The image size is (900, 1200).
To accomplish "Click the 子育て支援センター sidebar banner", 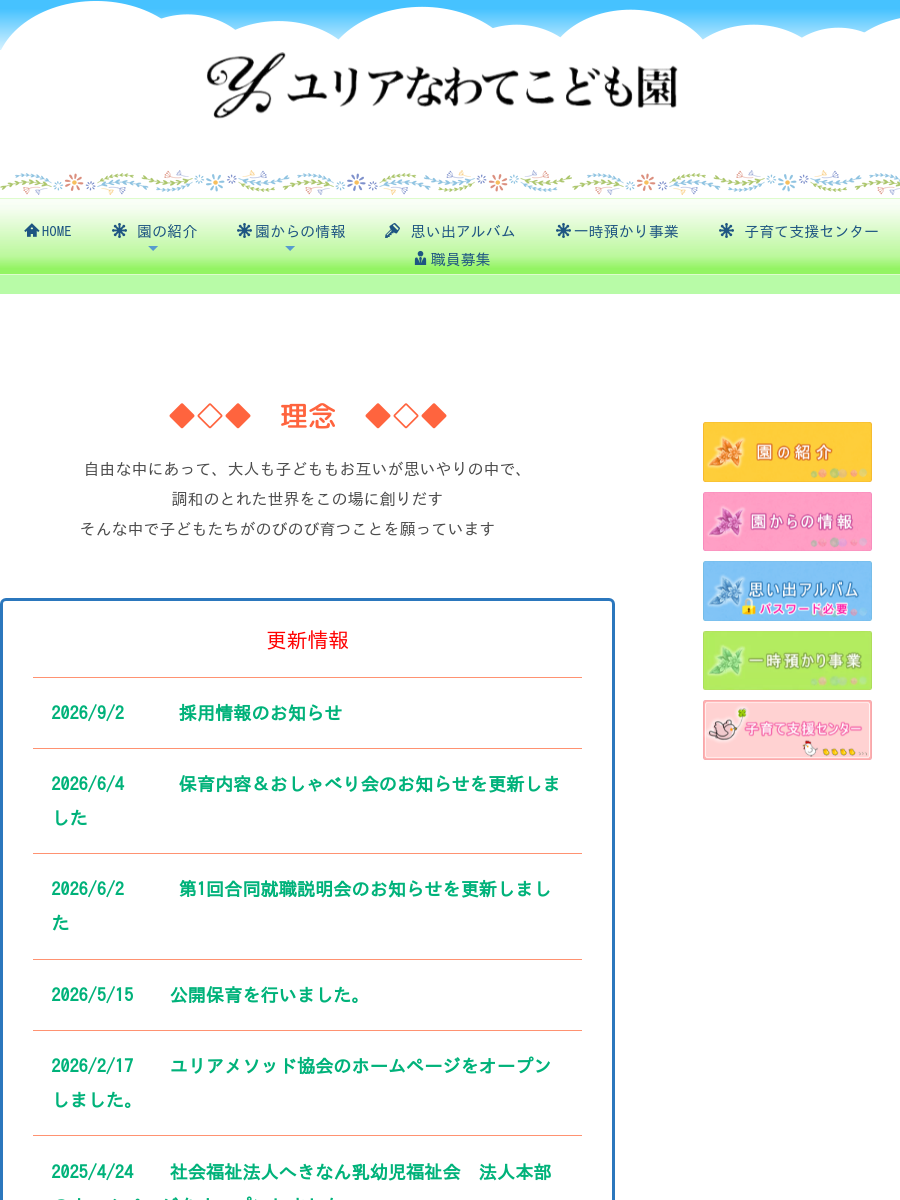I will click(x=787, y=730).
